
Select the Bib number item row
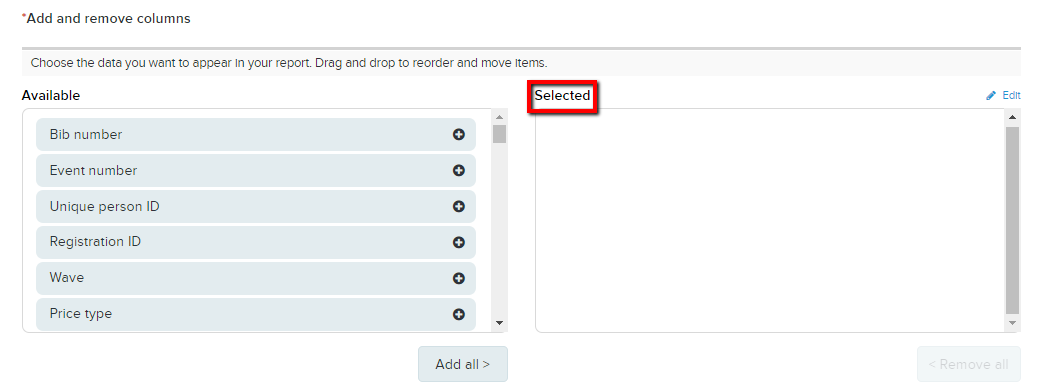(x=256, y=134)
